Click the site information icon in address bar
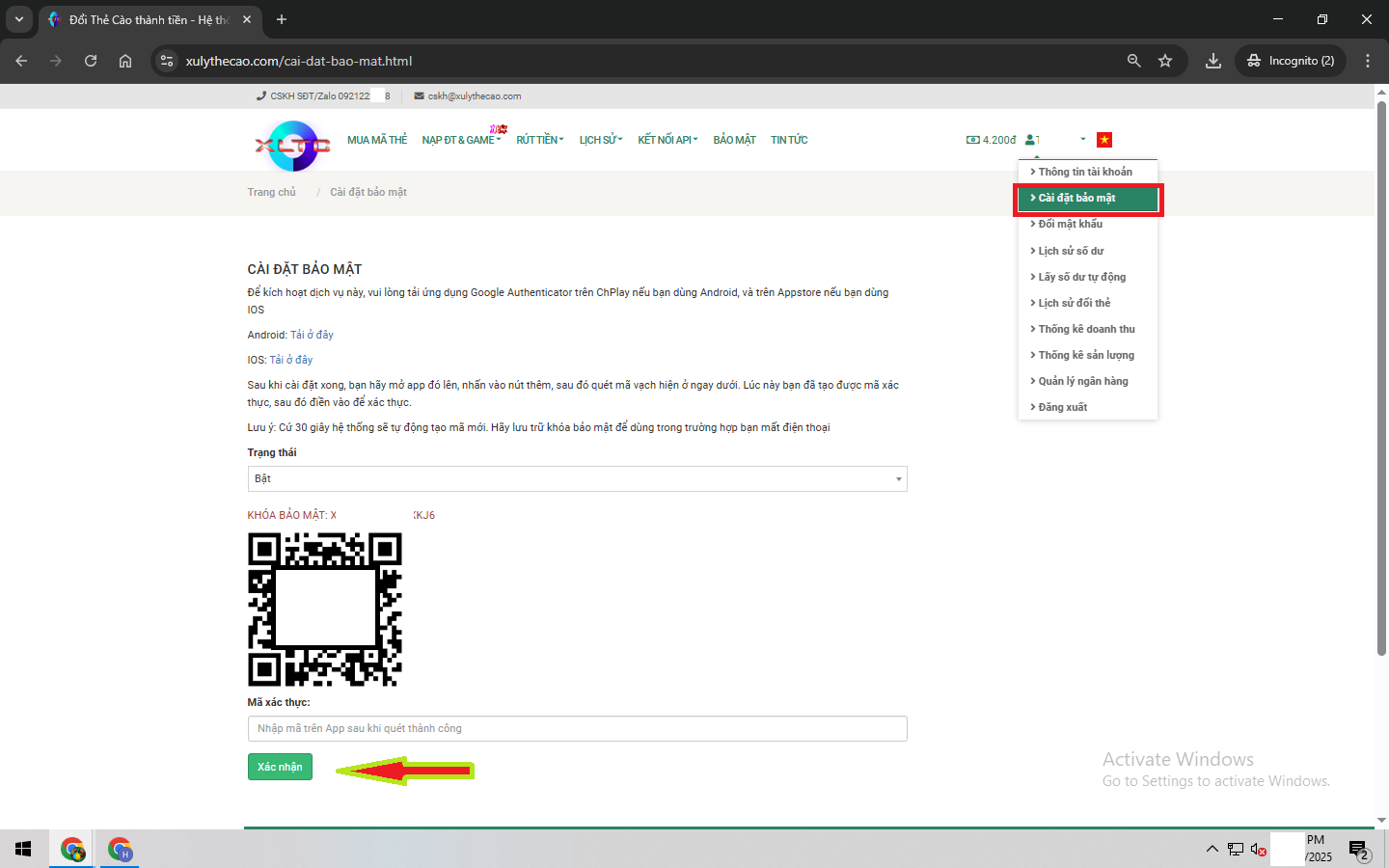1389x868 pixels. coord(167,61)
